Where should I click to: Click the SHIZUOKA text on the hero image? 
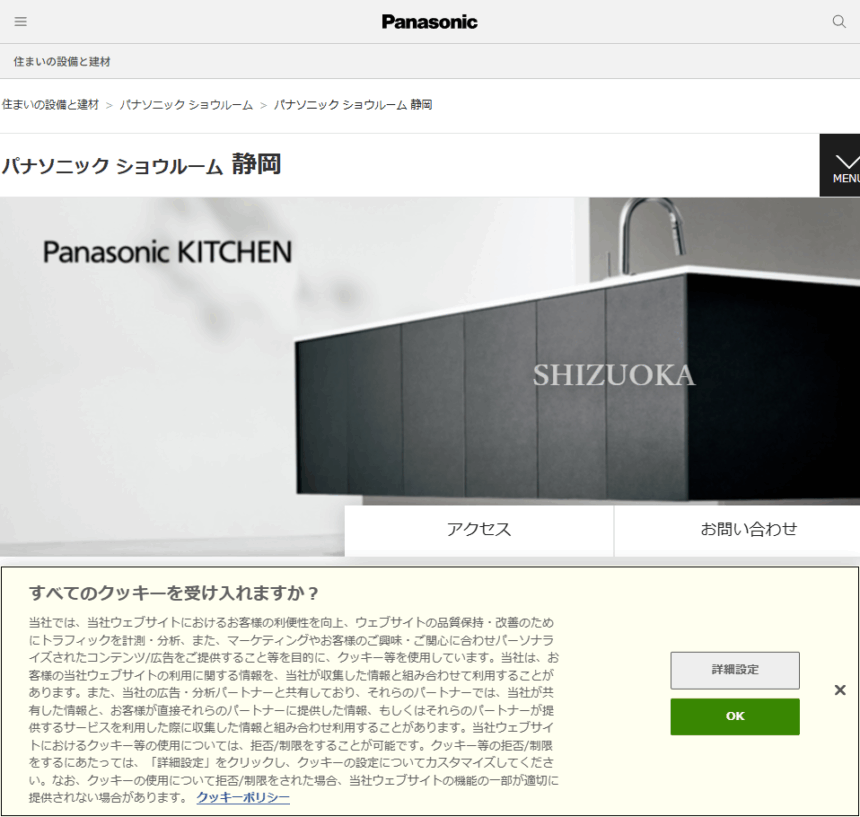tap(613, 376)
